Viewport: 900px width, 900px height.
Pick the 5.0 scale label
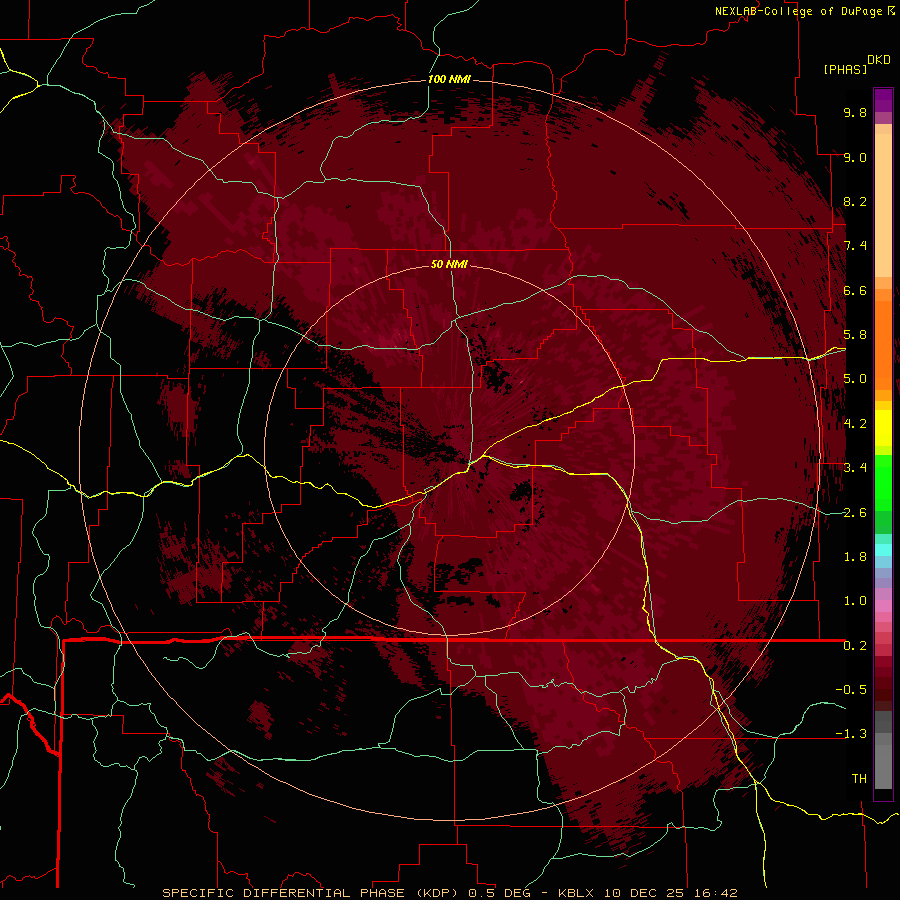tap(855, 379)
